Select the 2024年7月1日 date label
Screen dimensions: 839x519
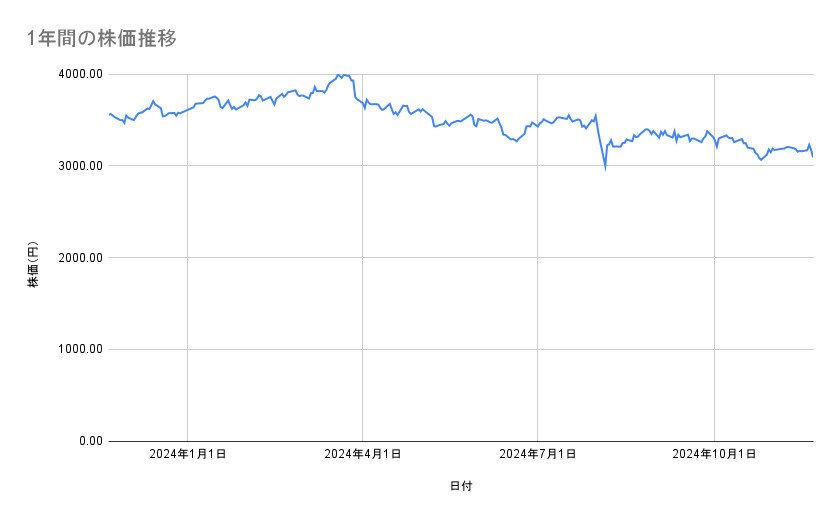tap(537, 454)
